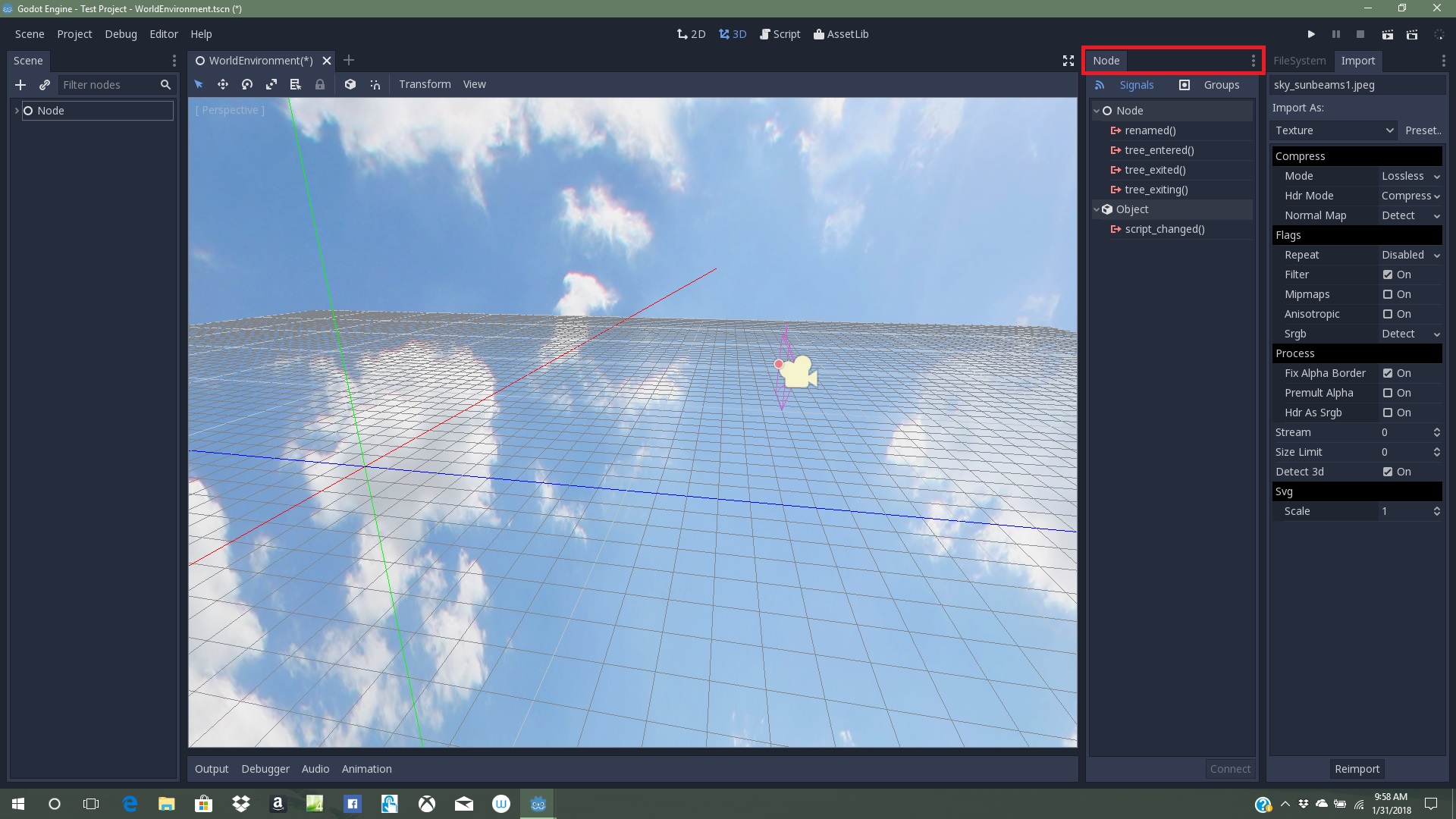Toggle distraction-free fullscreen mode icon
The width and height of the screenshot is (1456, 819).
pyautogui.click(x=1068, y=61)
